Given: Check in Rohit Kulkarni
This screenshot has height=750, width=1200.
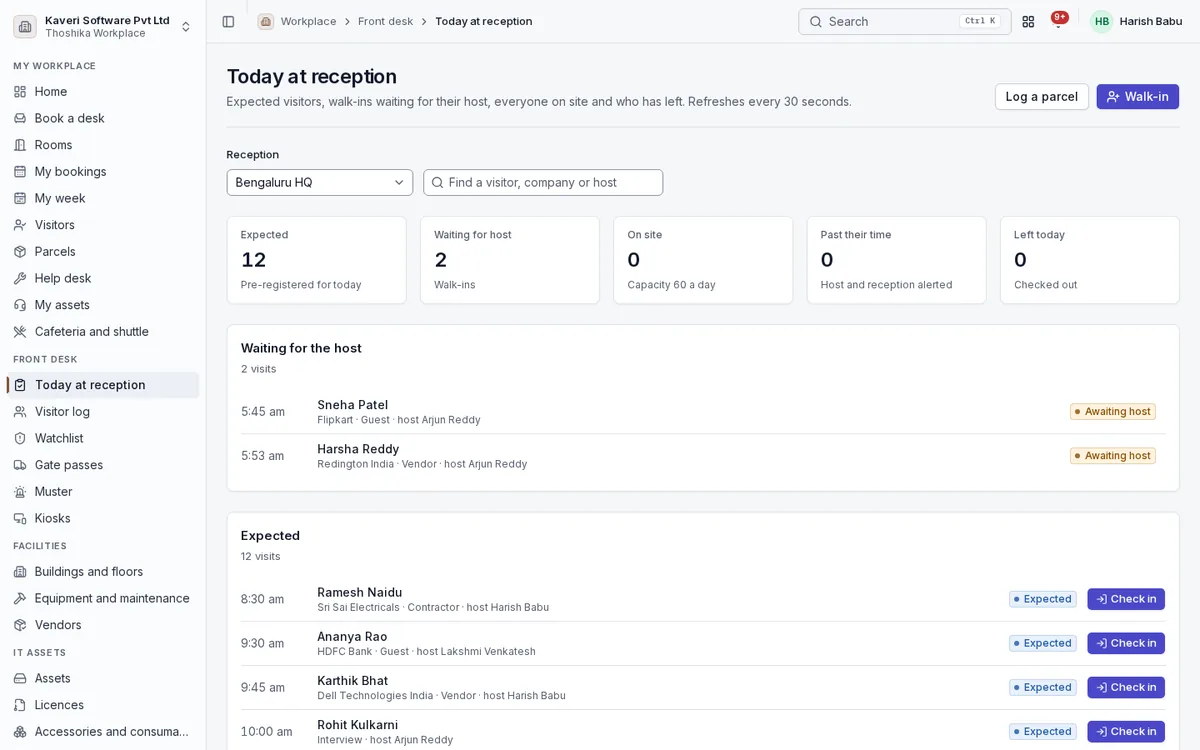Looking at the screenshot, I should (1126, 731).
